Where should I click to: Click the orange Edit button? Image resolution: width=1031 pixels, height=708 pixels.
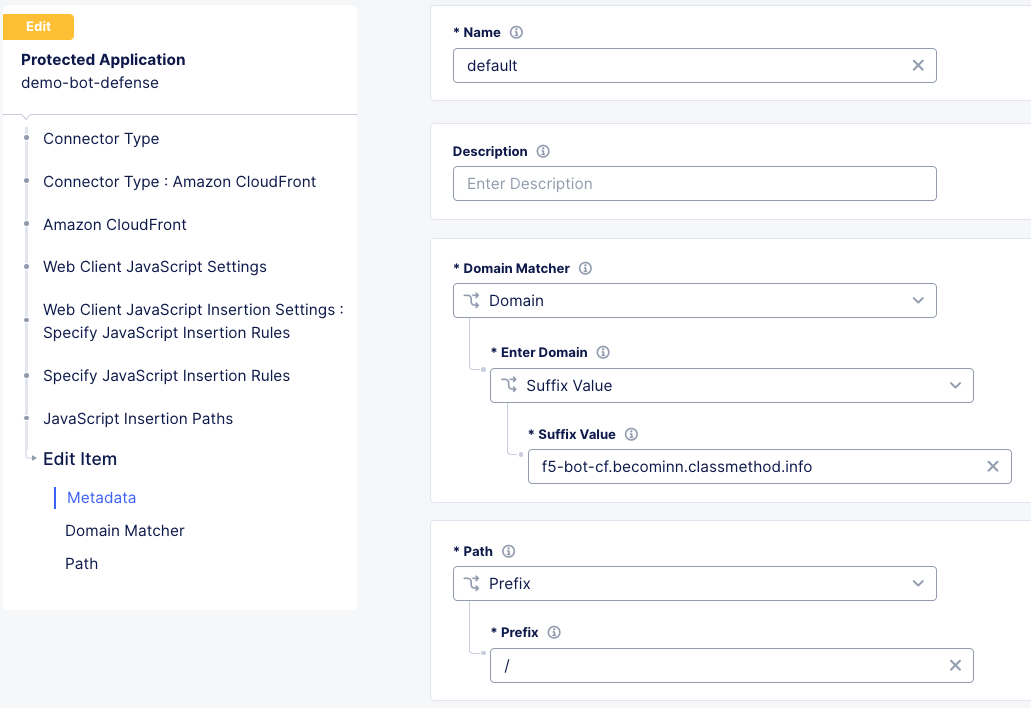[x=38, y=27]
